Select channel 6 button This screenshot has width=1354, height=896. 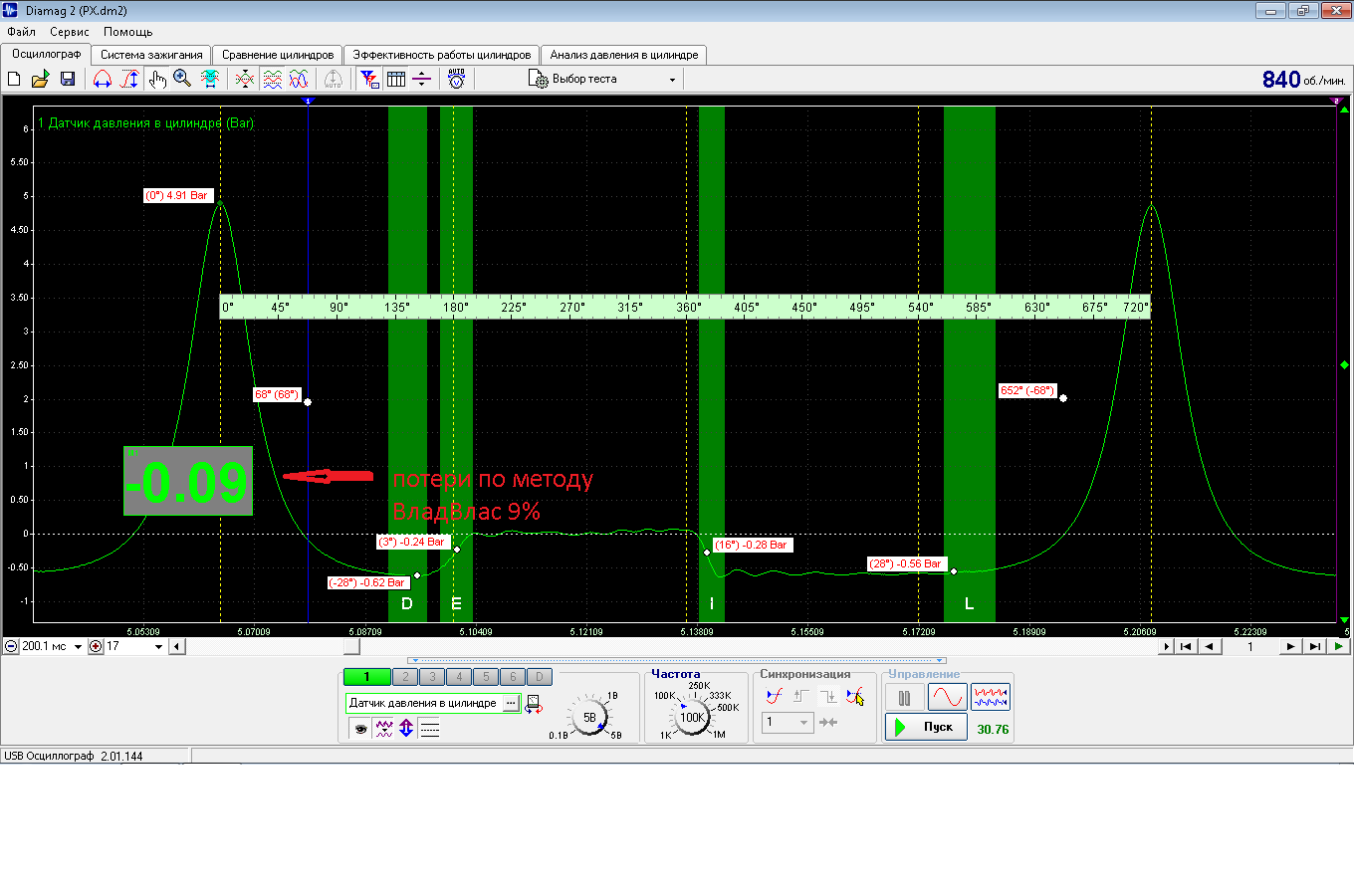513,677
